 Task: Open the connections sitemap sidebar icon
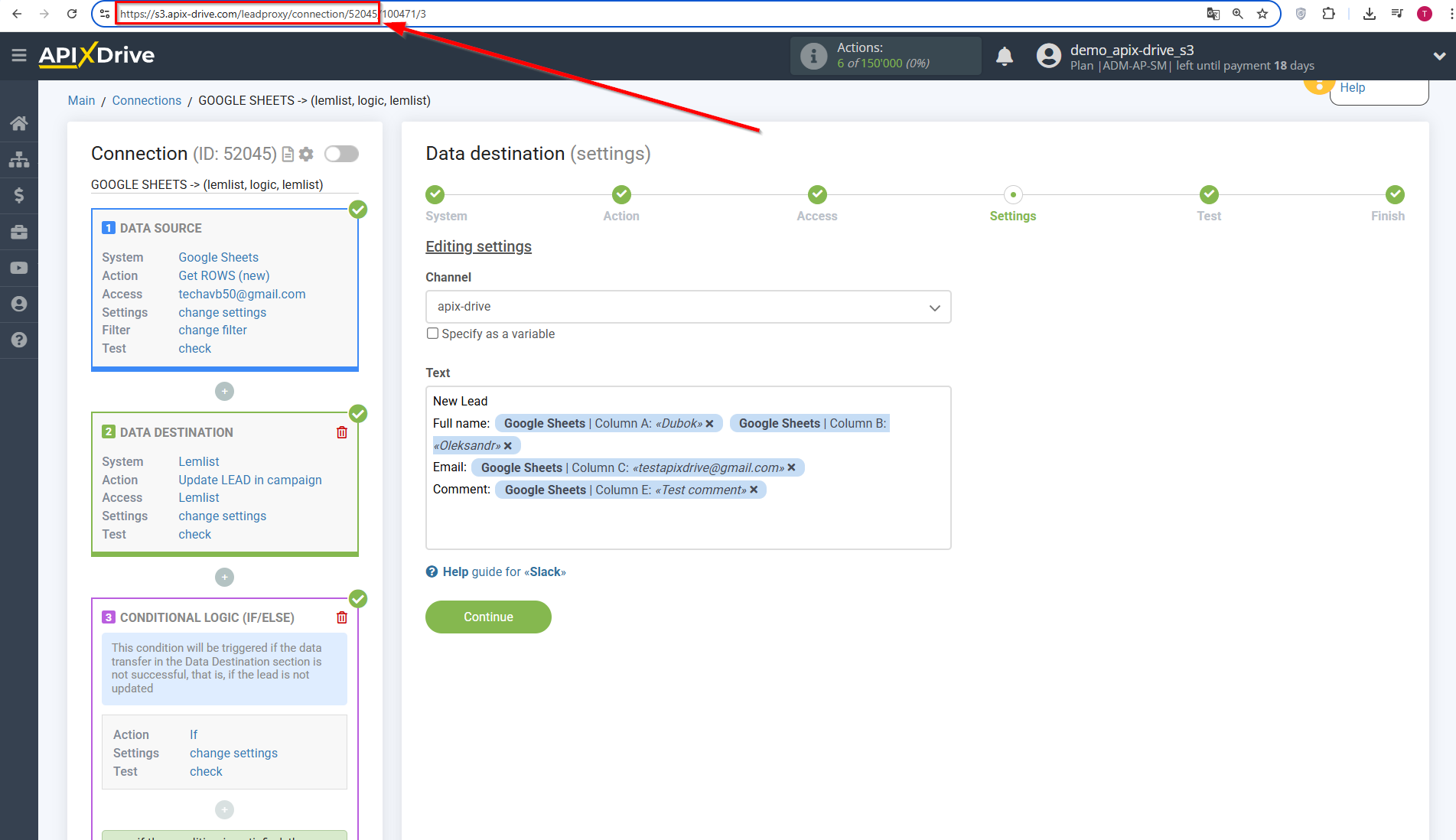(19, 159)
